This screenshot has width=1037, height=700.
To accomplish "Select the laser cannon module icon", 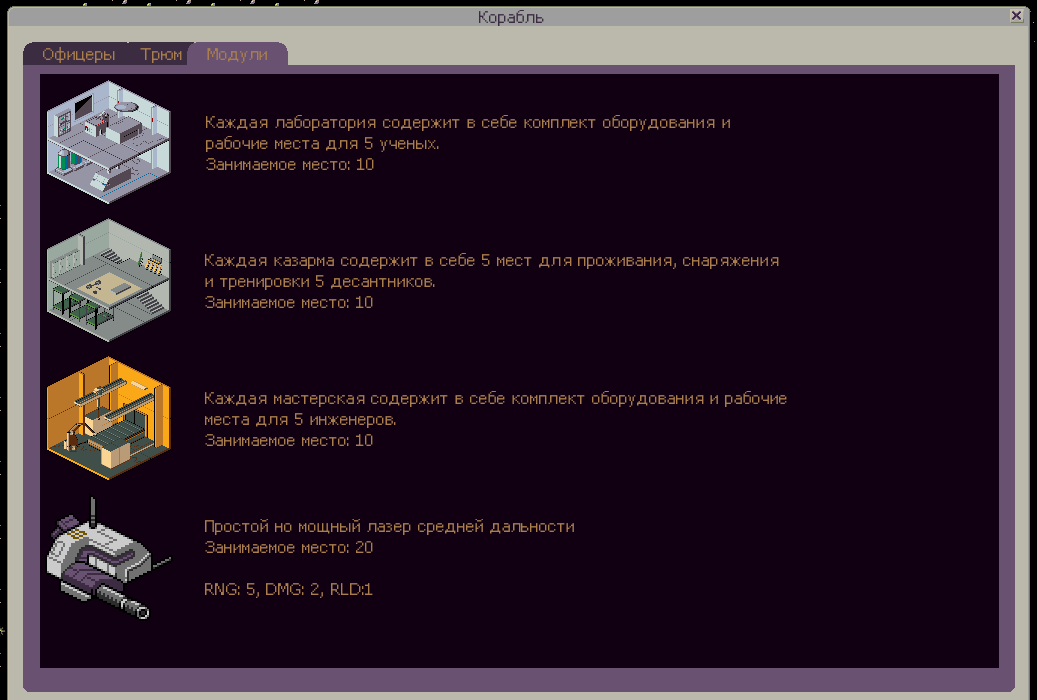I will coord(108,558).
